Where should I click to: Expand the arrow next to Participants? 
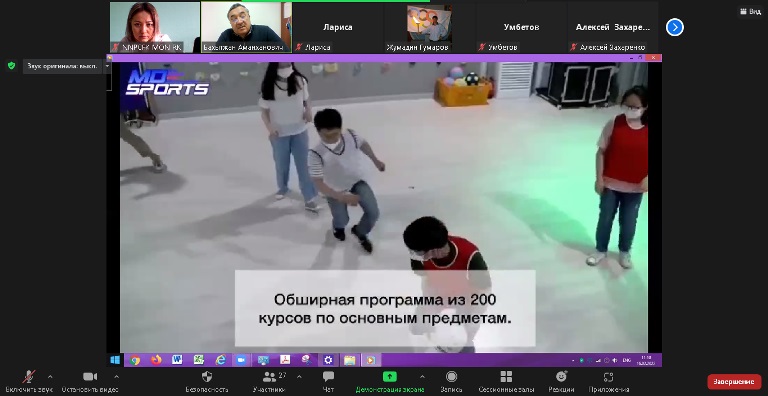click(299, 376)
